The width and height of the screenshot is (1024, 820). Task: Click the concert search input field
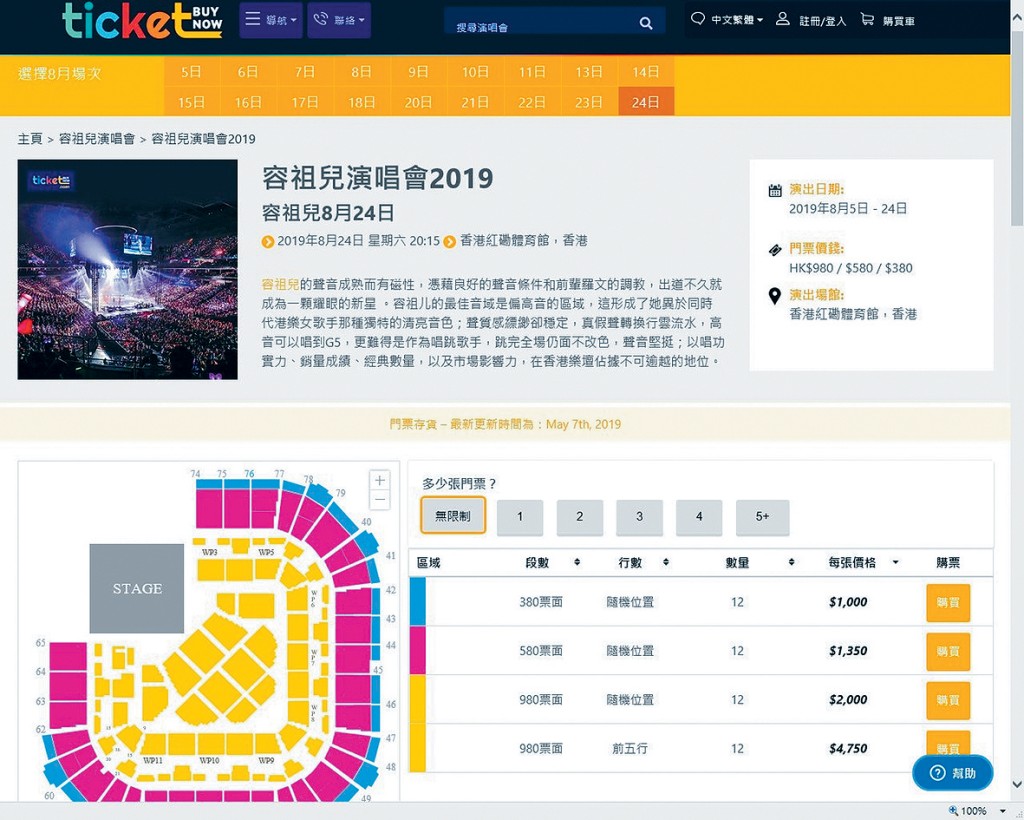point(540,24)
